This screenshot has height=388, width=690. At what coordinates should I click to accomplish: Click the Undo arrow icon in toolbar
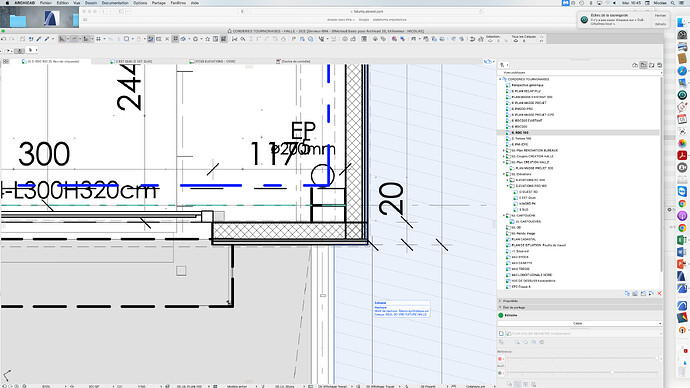click(4, 39)
